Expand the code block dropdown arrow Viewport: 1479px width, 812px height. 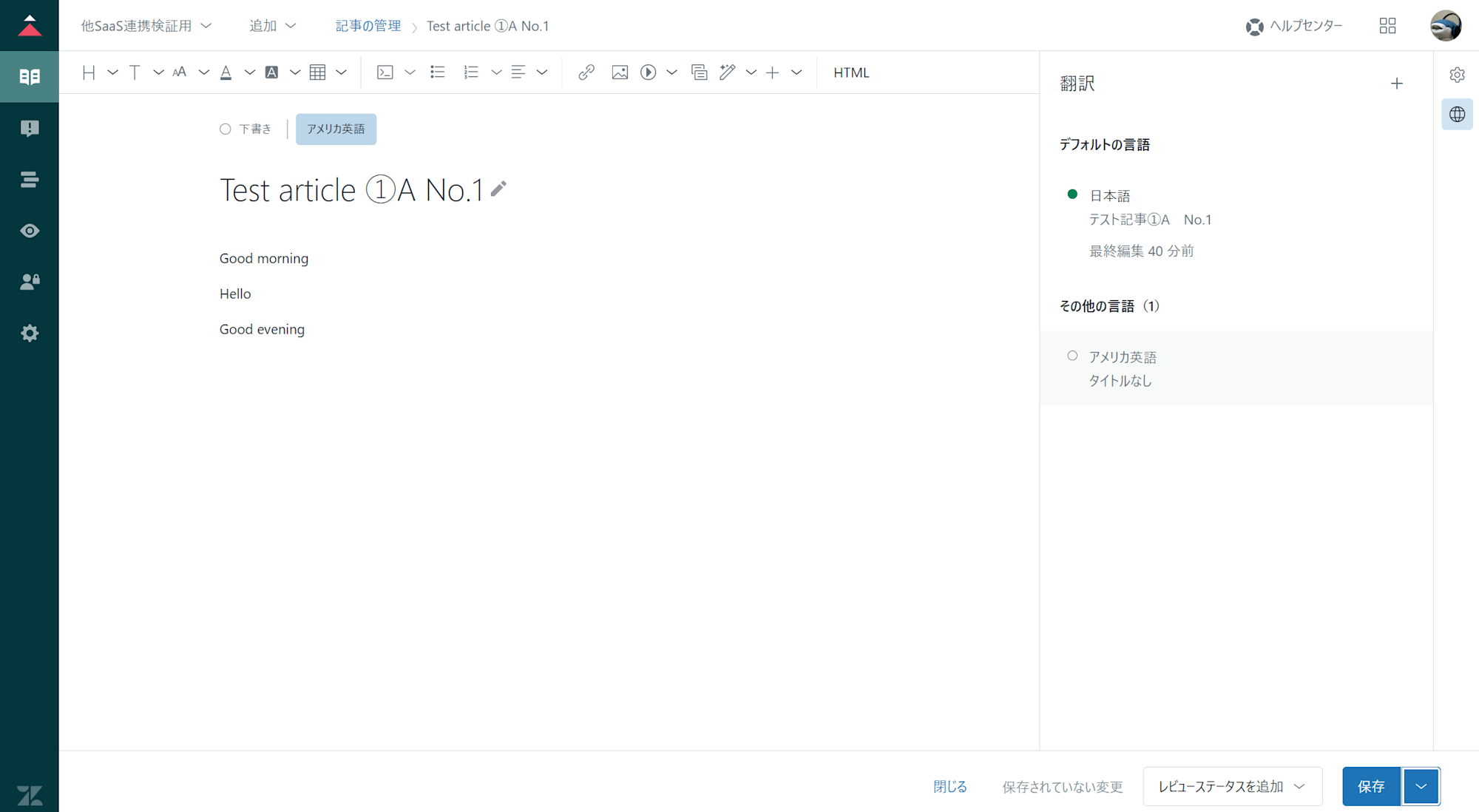click(410, 72)
